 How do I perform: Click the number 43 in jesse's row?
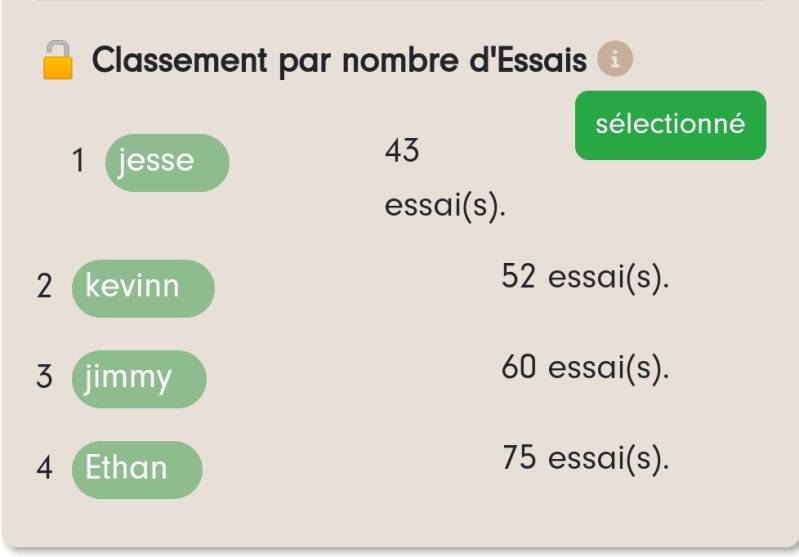coord(401,152)
